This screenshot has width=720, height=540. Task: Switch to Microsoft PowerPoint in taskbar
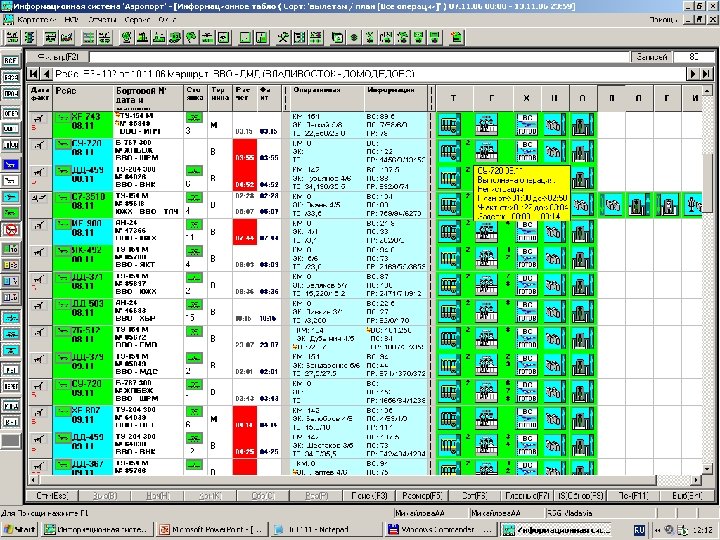[x=211, y=530]
